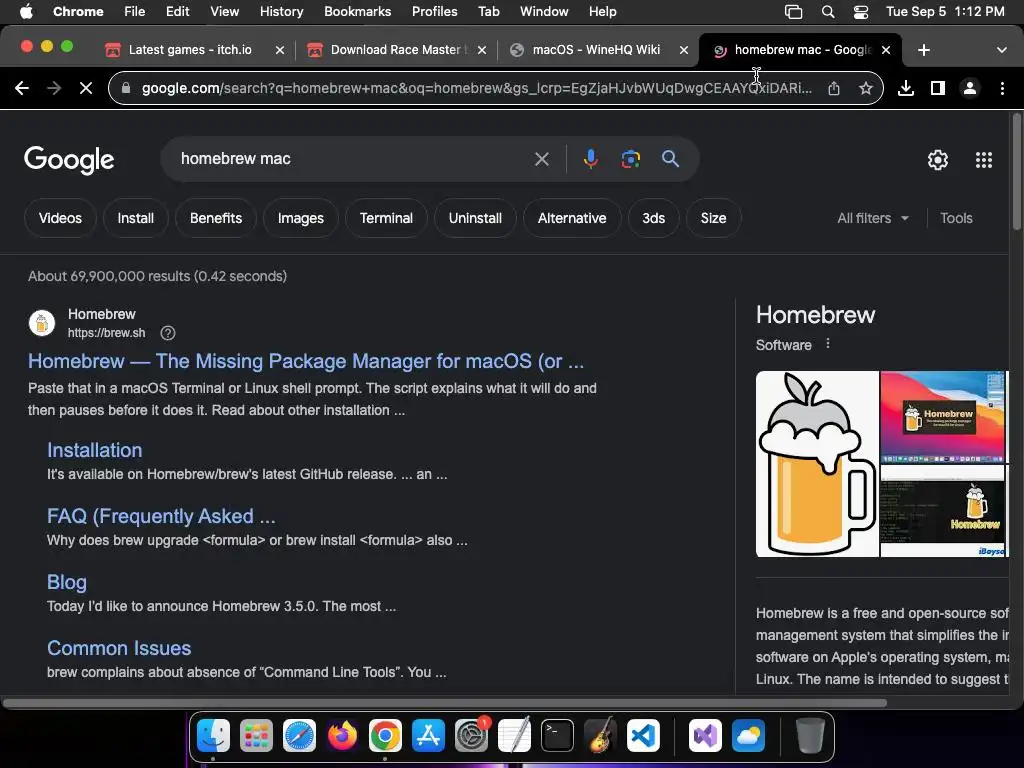This screenshot has width=1024, height=768.
Task: Open Terminal from the Dock
Action: tap(557, 736)
